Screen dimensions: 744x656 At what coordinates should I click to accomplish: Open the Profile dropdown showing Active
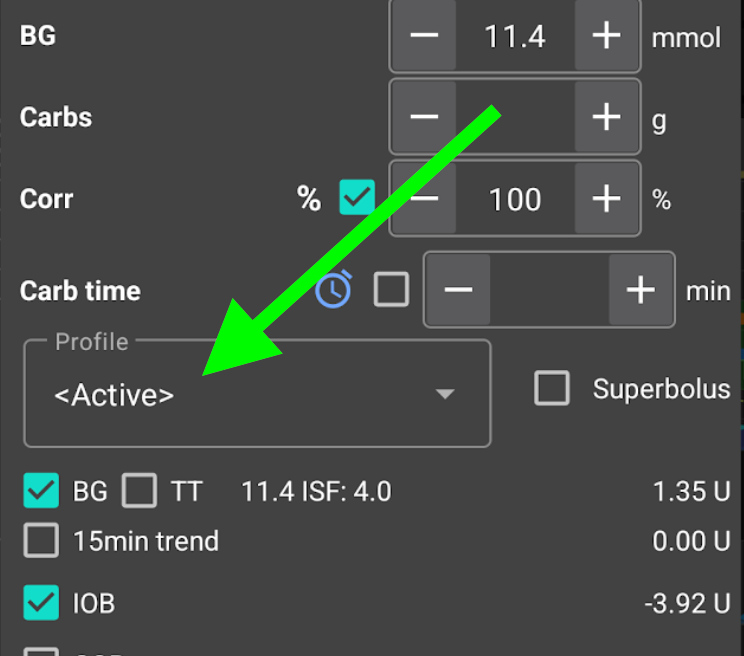pyautogui.click(x=257, y=394)
